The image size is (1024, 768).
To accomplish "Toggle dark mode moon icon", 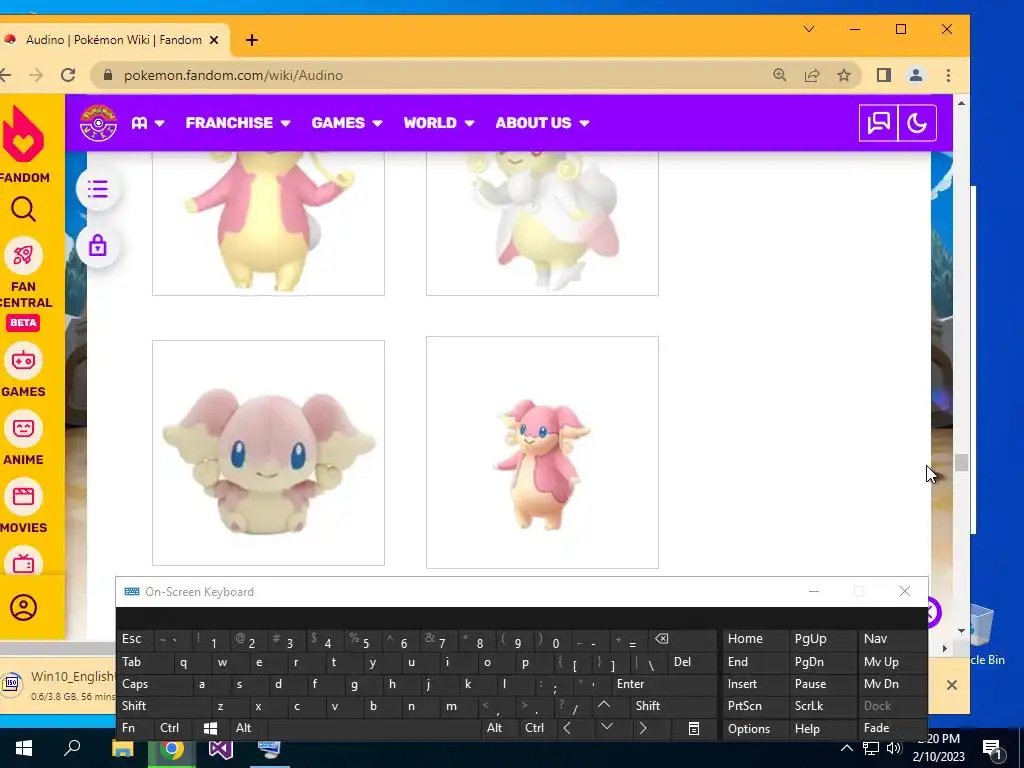I will [x=917, y=123].
